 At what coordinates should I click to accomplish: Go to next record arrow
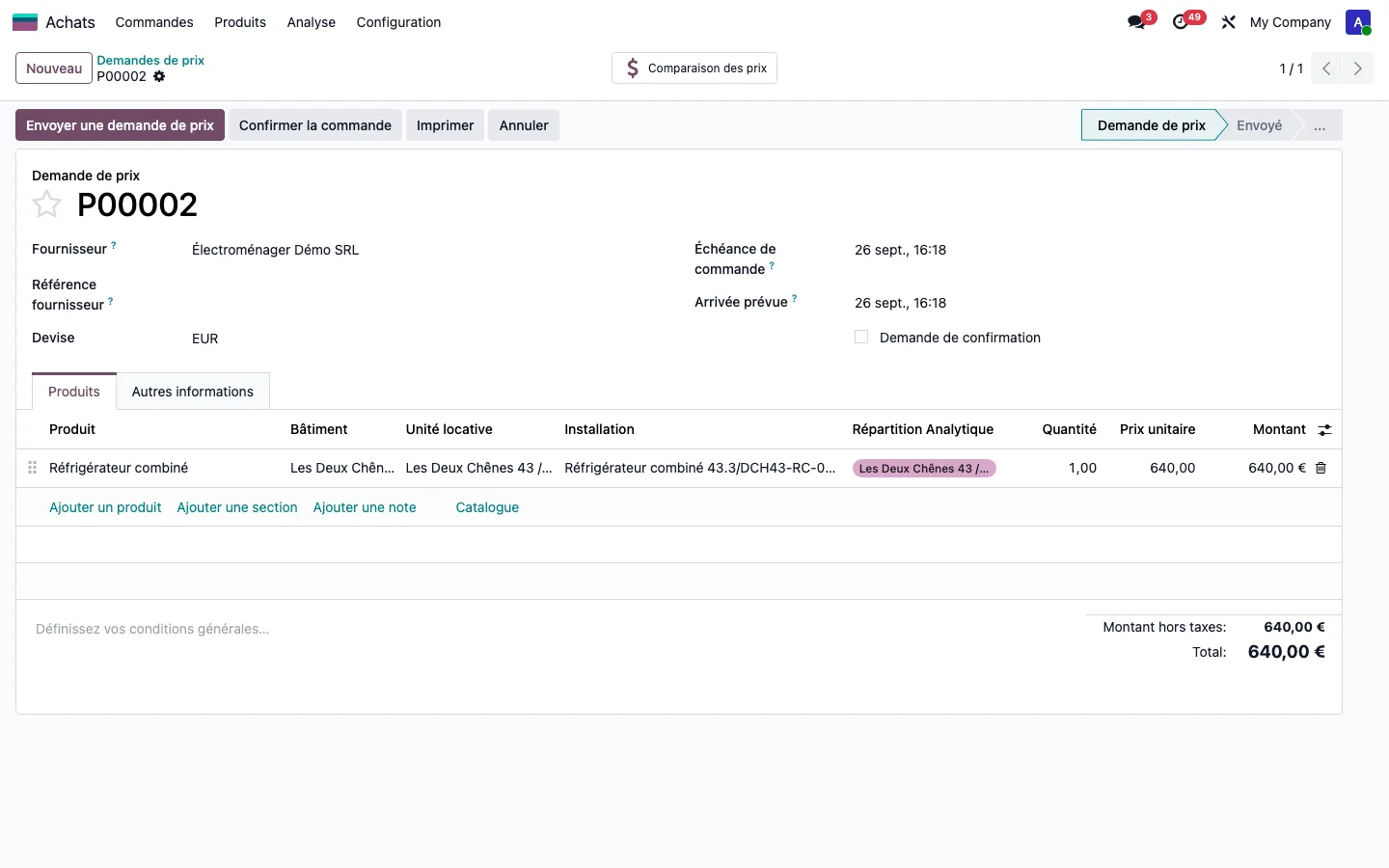[1357, 68]
